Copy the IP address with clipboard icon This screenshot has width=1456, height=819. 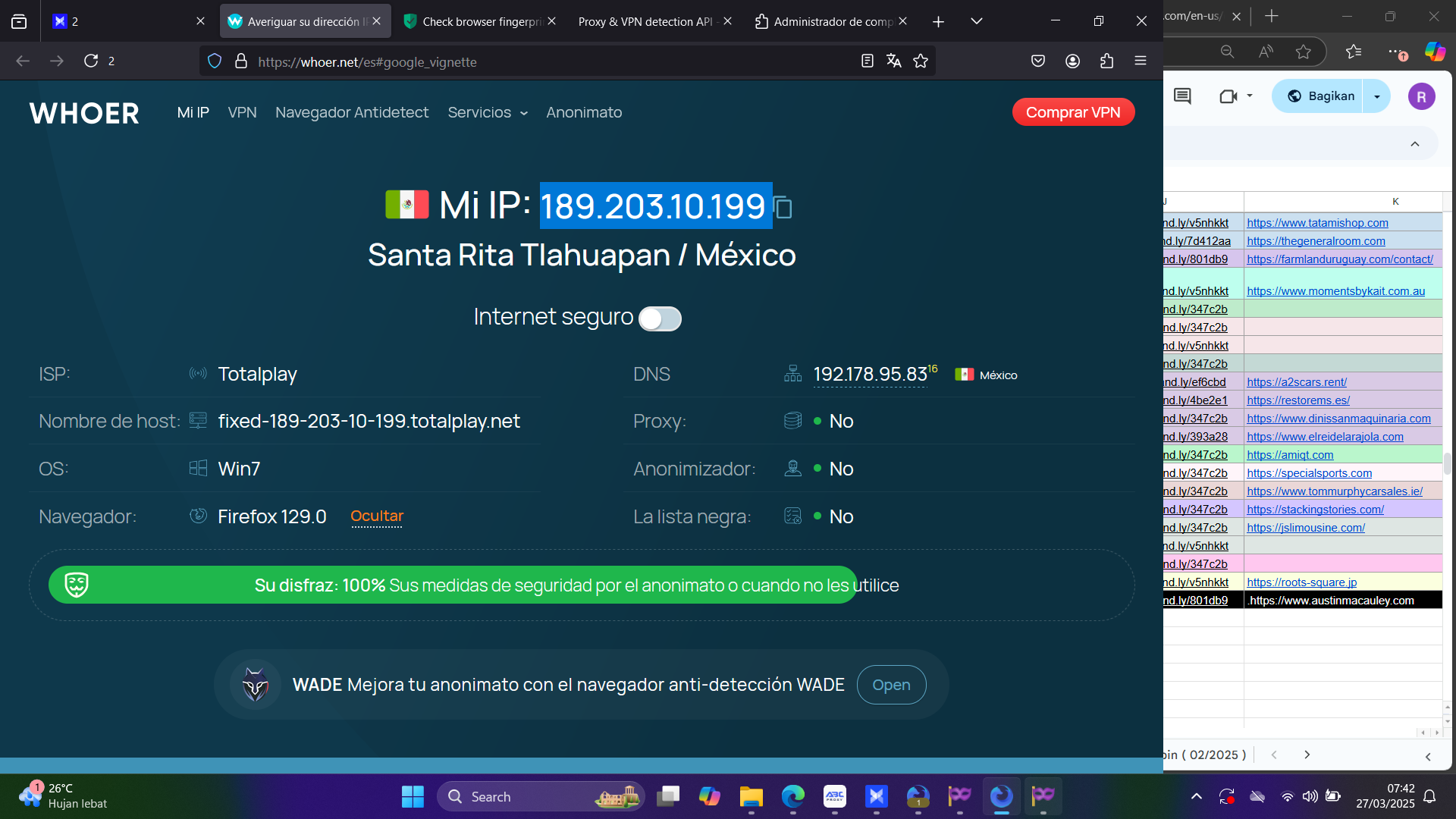(x=783, y=207)
